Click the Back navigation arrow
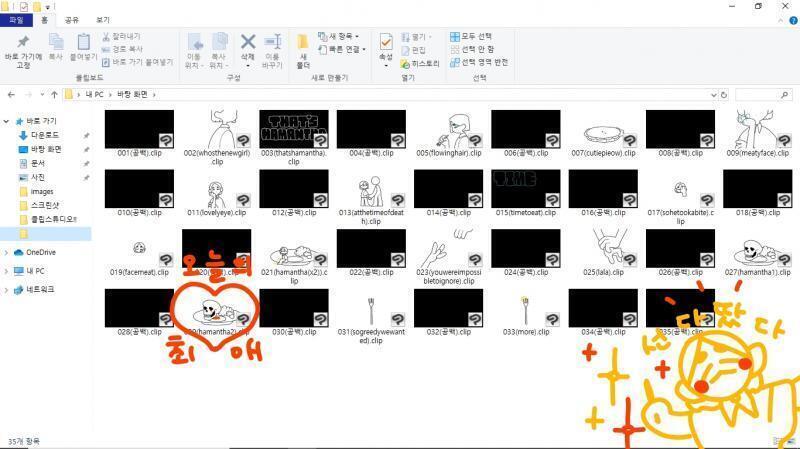Screen dimensions: 800x449 [11, 95]
